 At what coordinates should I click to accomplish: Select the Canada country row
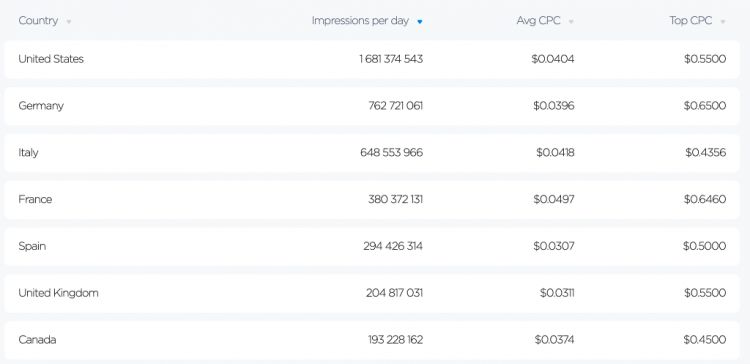372,340
